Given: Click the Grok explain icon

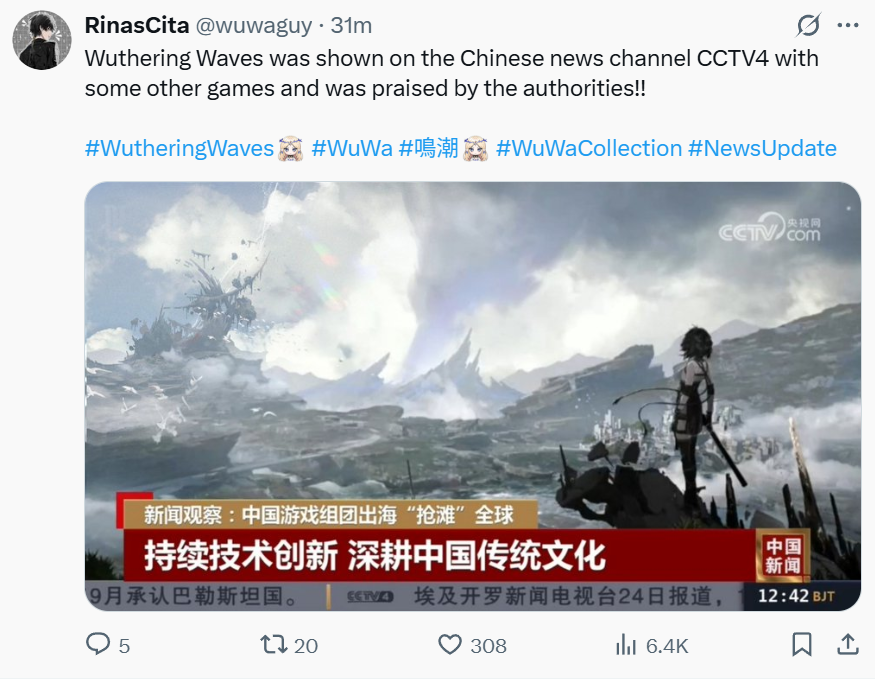Looking at the screenshot, I should (x=809, y=25).
